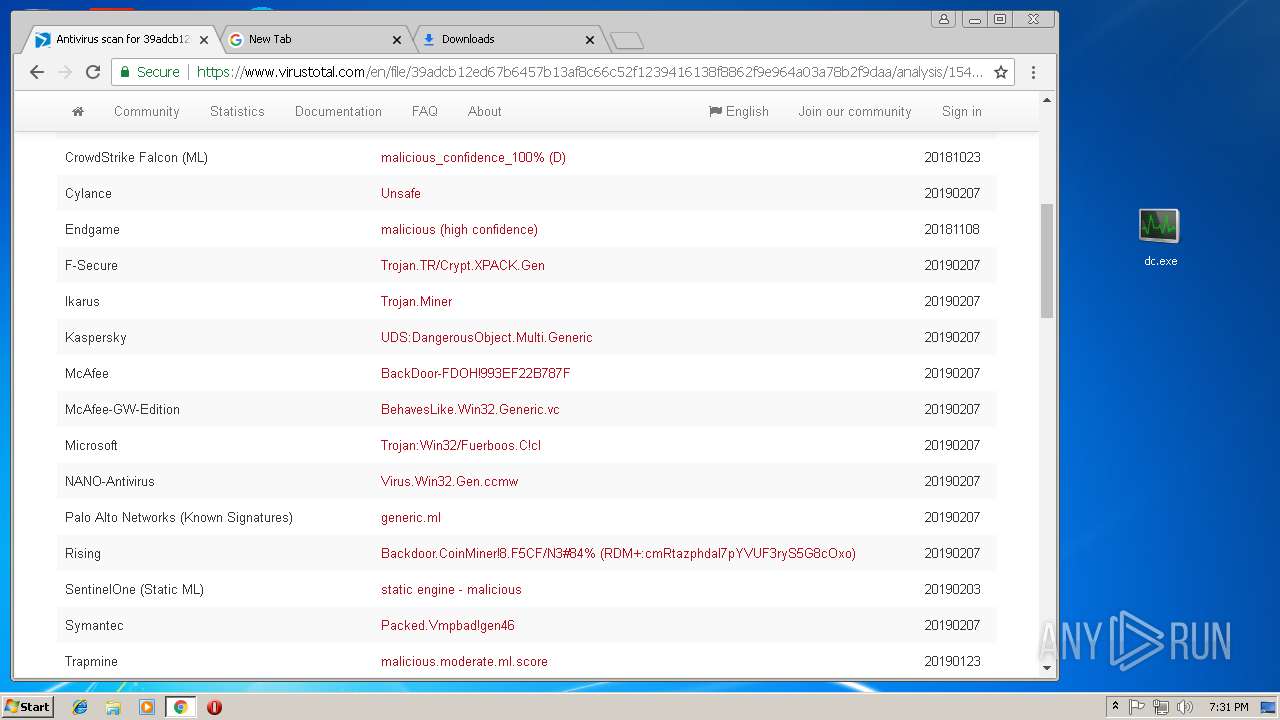This screenshot has height=720, width=1280.
Task: Click Endgame malicious (high confidence) result
Action: (x=459, y=229)
